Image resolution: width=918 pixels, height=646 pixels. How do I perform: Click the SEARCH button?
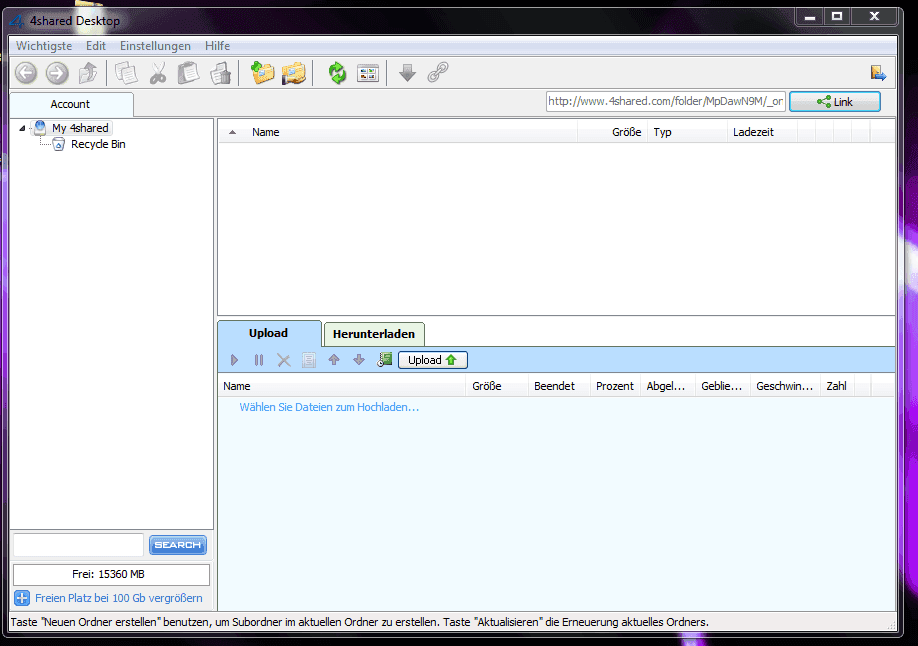pos(177,545)
